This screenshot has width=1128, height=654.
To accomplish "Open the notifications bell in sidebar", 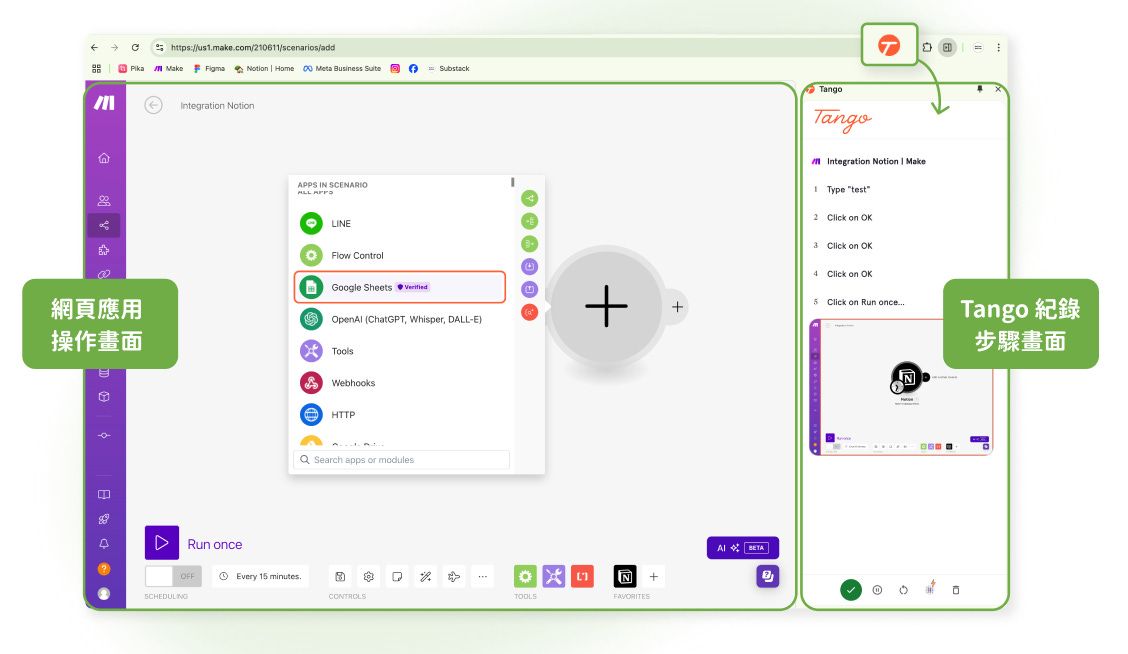I will tap(104, 544).
